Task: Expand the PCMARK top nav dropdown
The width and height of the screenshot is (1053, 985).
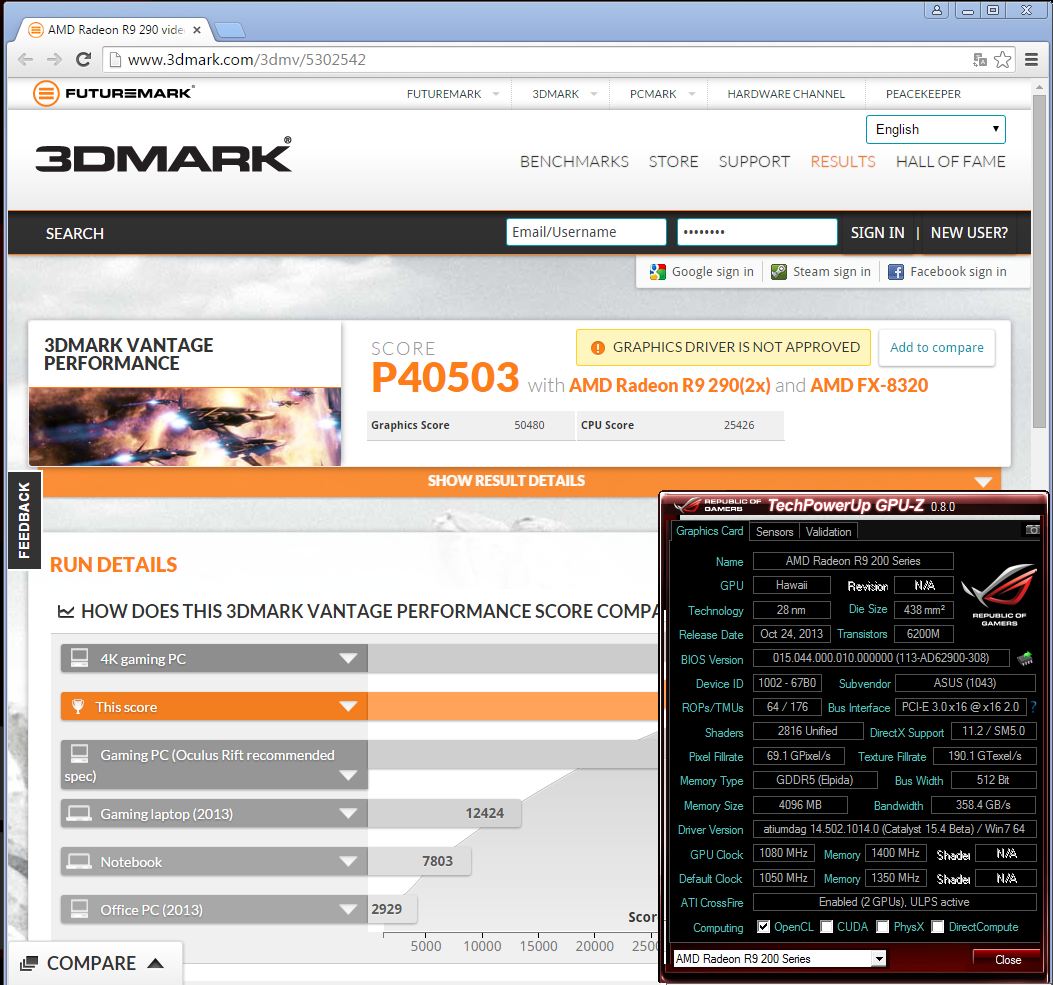Action: pos(692,94)
